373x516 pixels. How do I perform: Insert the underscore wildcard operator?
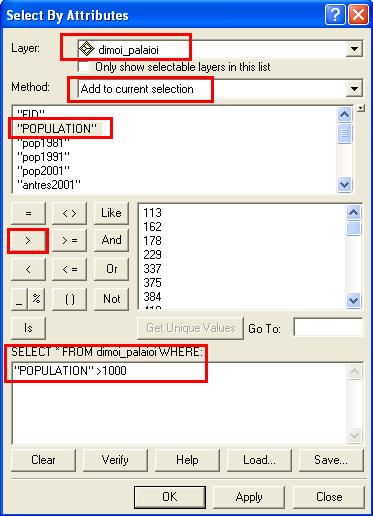coord(20,299)
